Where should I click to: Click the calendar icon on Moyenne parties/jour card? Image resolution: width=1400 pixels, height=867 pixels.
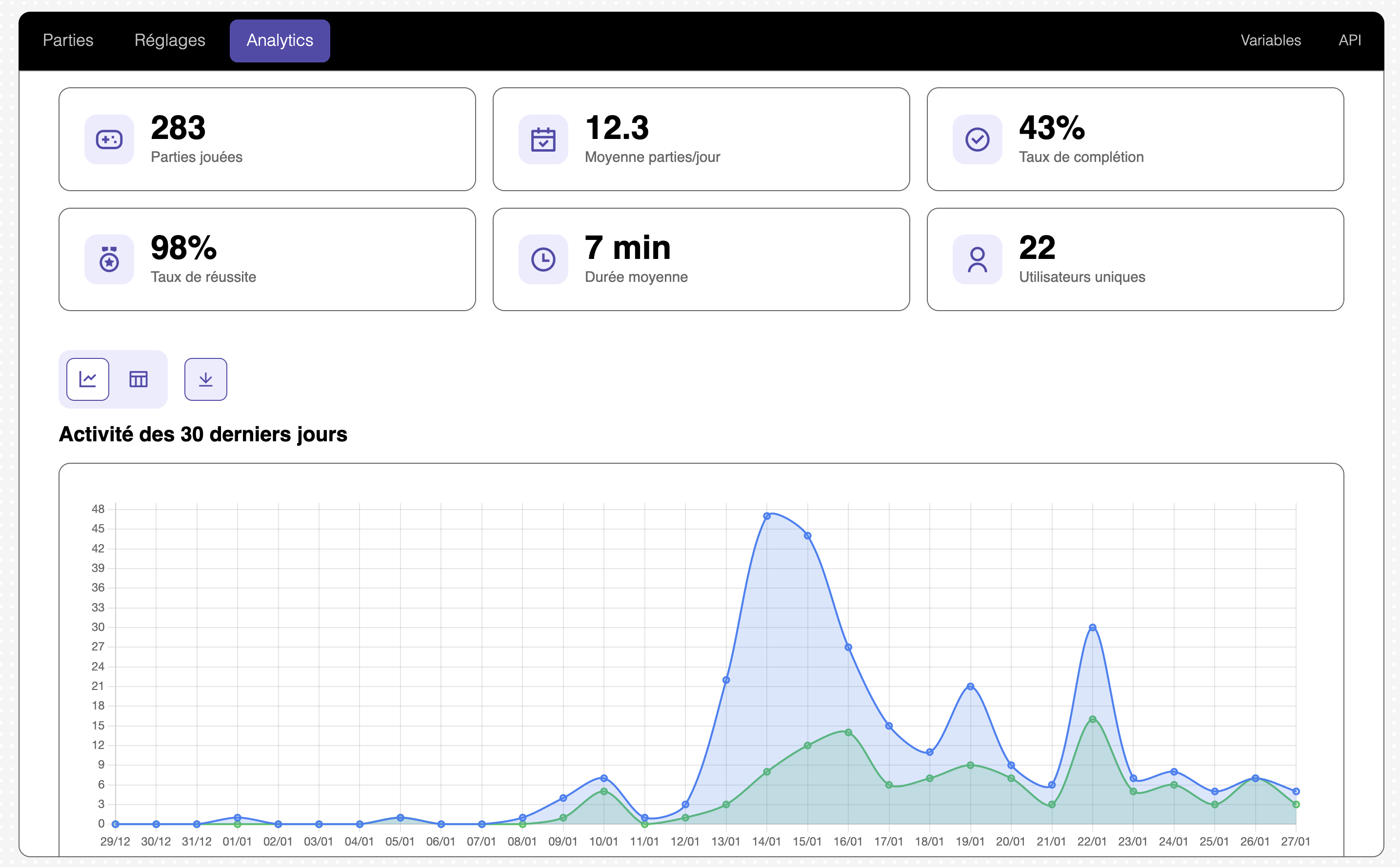click(x=542, y=139)
